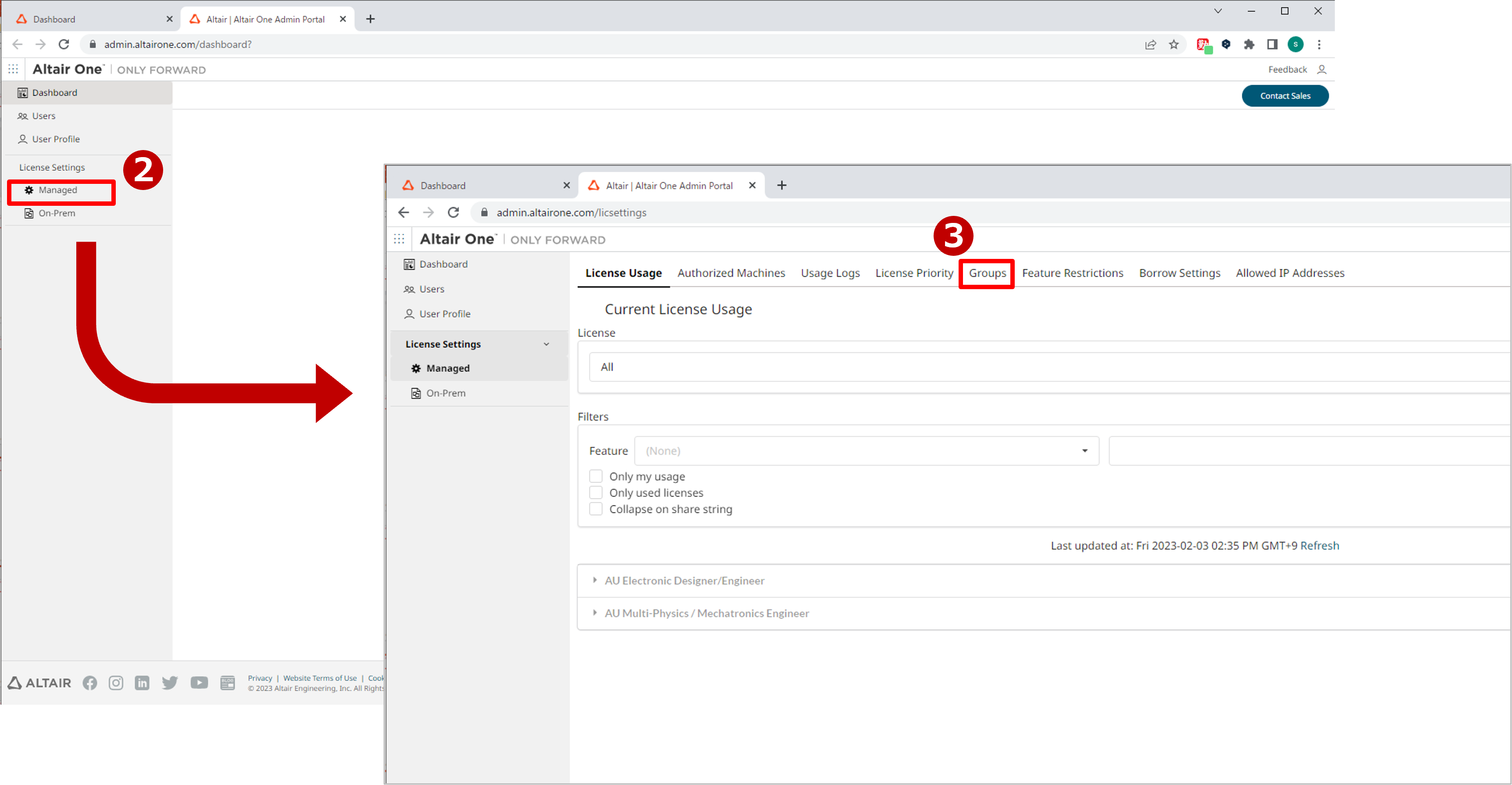Check Only used licenses option
This screenshot has height=785, width=1512.
[x=596, y=493]
